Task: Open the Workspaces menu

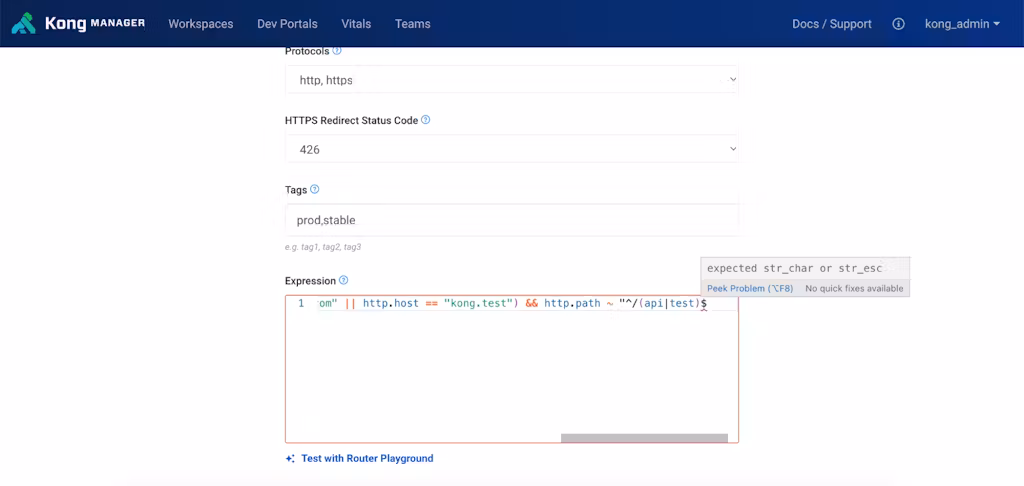Action: point(200,24)
